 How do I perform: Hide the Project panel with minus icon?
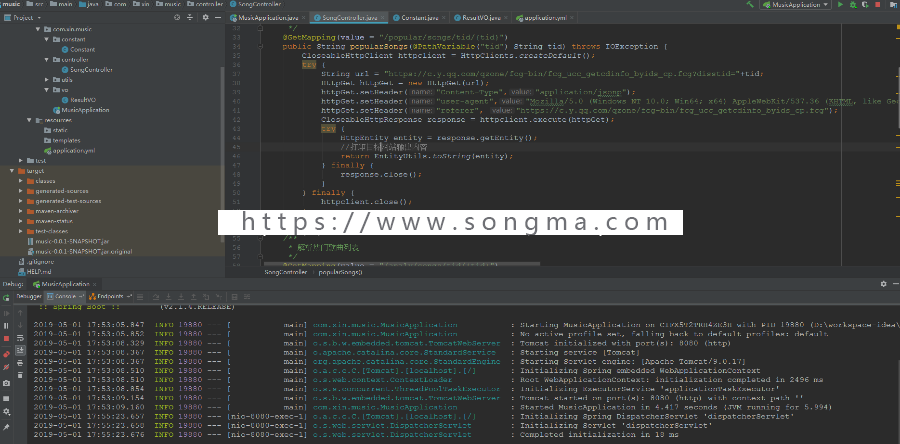tap(217, 18)
